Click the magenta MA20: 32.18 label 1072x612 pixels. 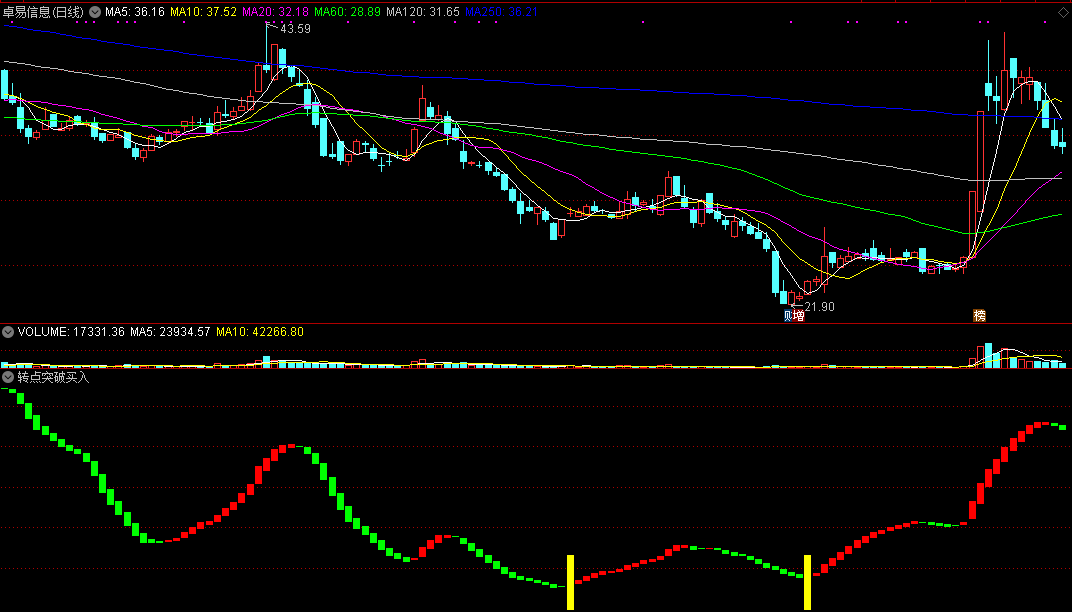coord(276,12)
